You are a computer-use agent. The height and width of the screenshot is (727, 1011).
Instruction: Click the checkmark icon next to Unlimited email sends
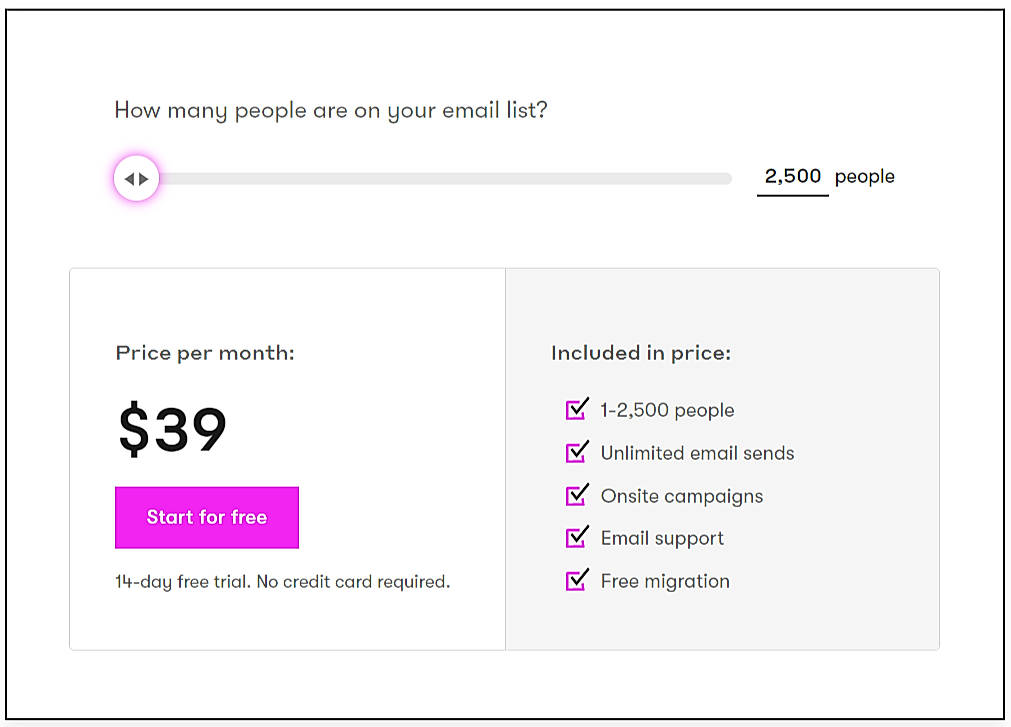(x=575, y=453)
